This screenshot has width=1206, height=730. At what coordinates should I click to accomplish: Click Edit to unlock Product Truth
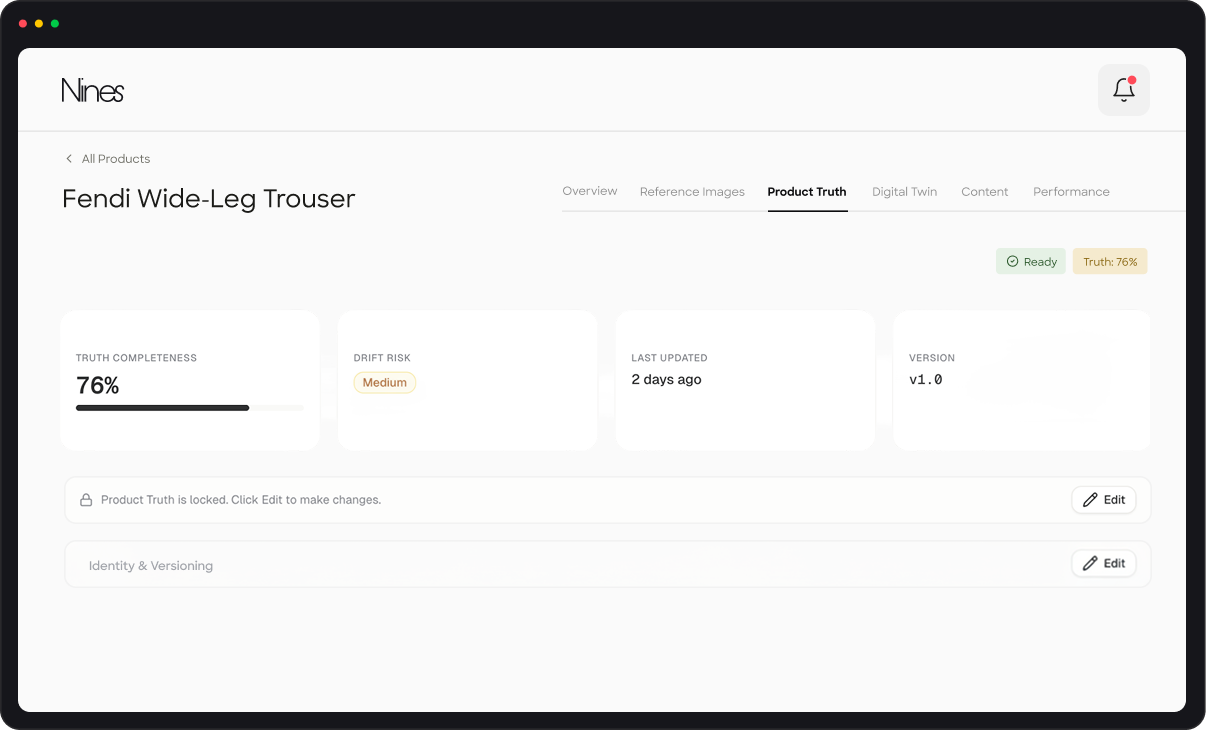coord(1104,499)
